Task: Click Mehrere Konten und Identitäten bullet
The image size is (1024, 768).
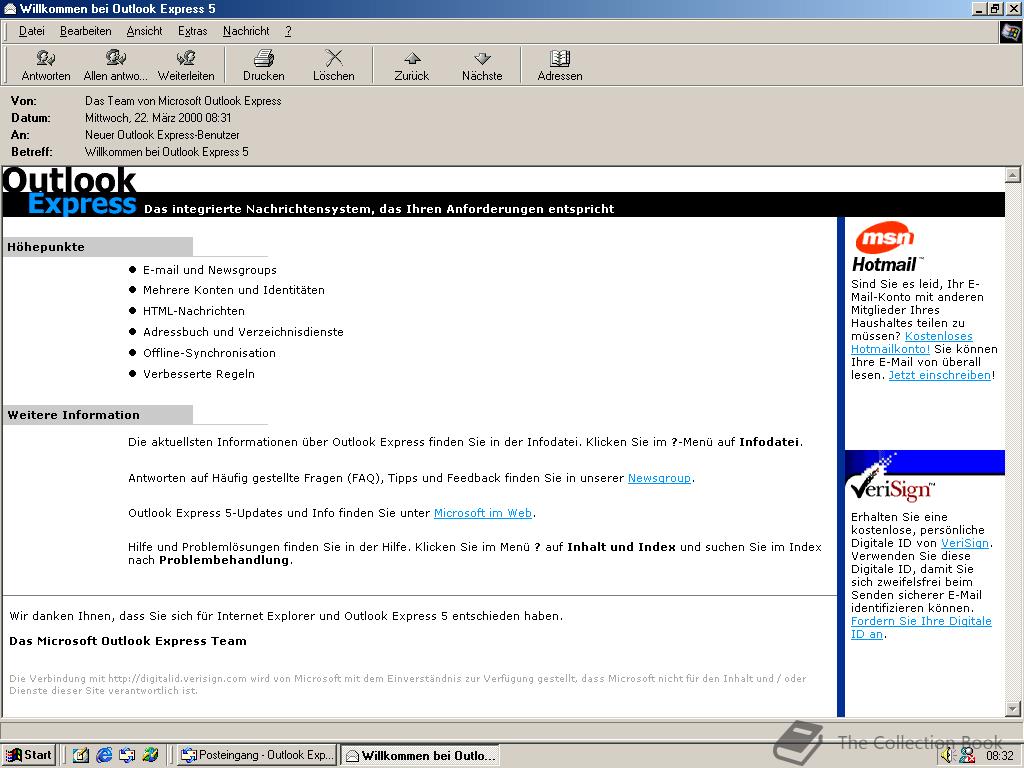Action: [234, 290]
